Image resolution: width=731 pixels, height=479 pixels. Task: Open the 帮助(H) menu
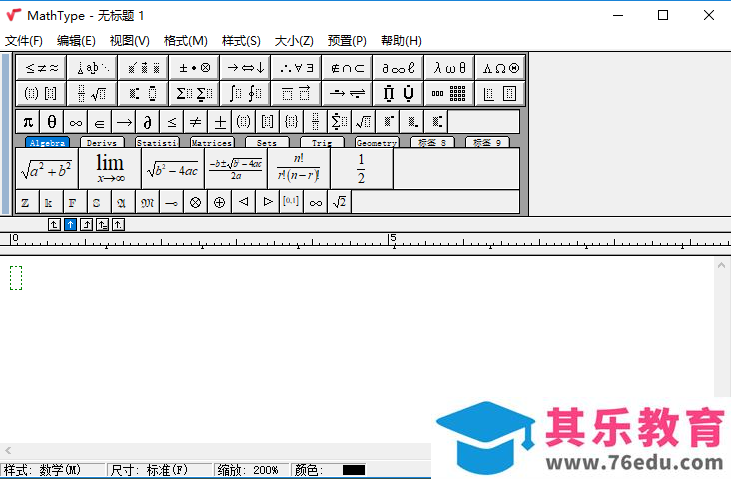(401, 41)
